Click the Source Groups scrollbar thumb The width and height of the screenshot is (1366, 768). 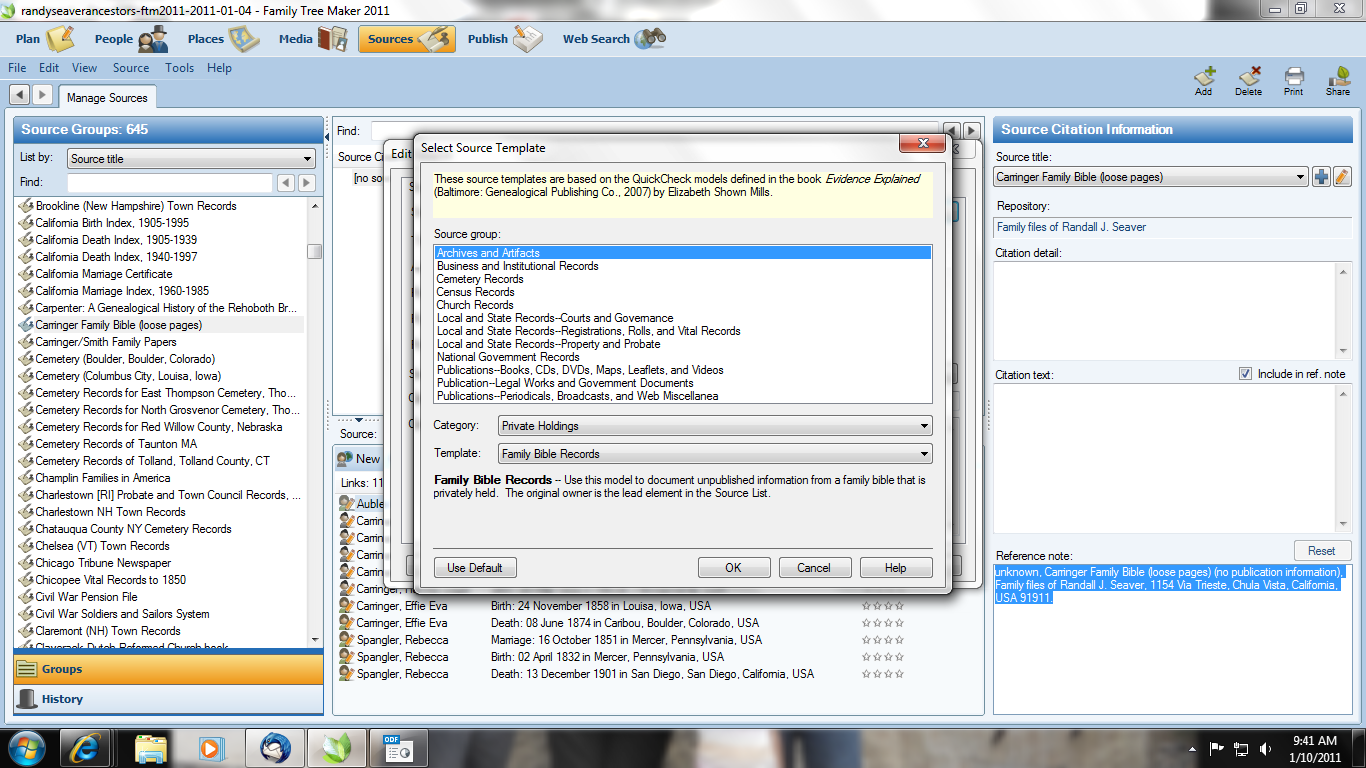click(314, 251)
